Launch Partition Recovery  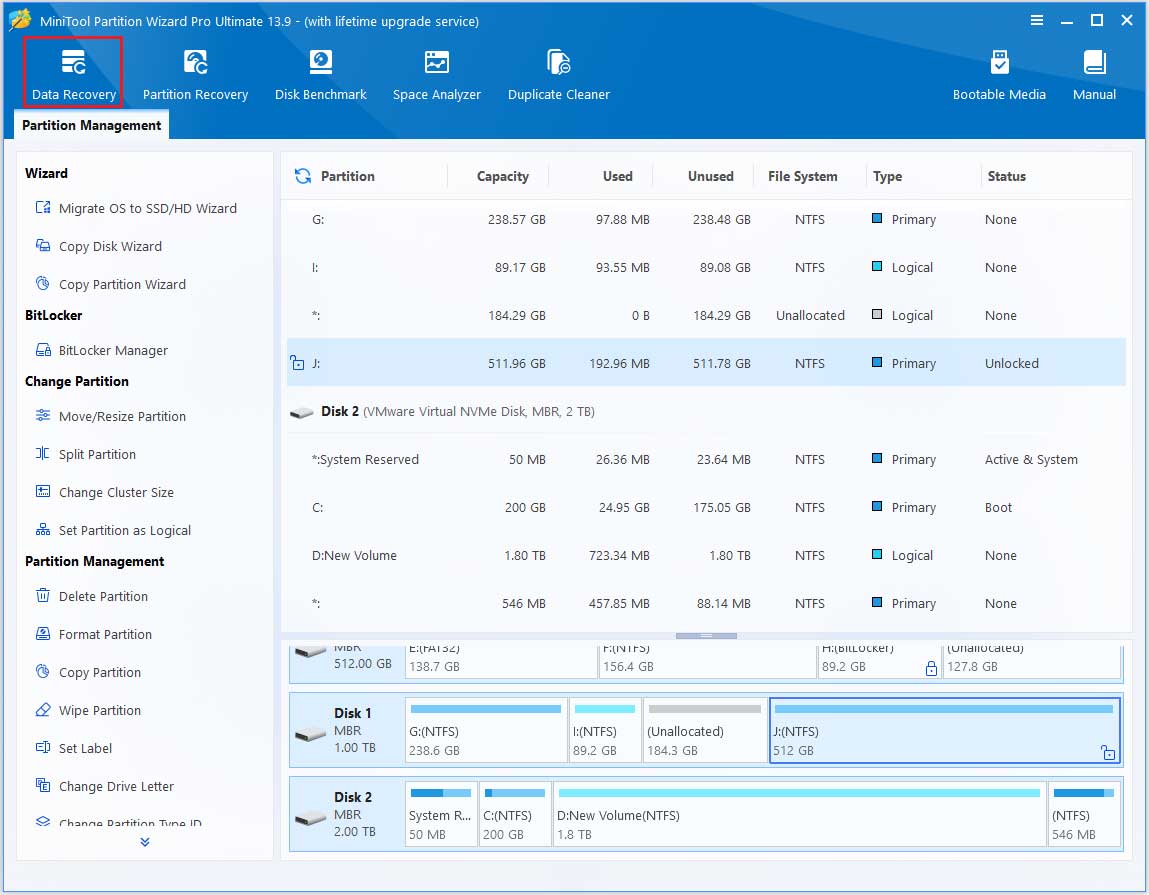(x=195, y=75)
